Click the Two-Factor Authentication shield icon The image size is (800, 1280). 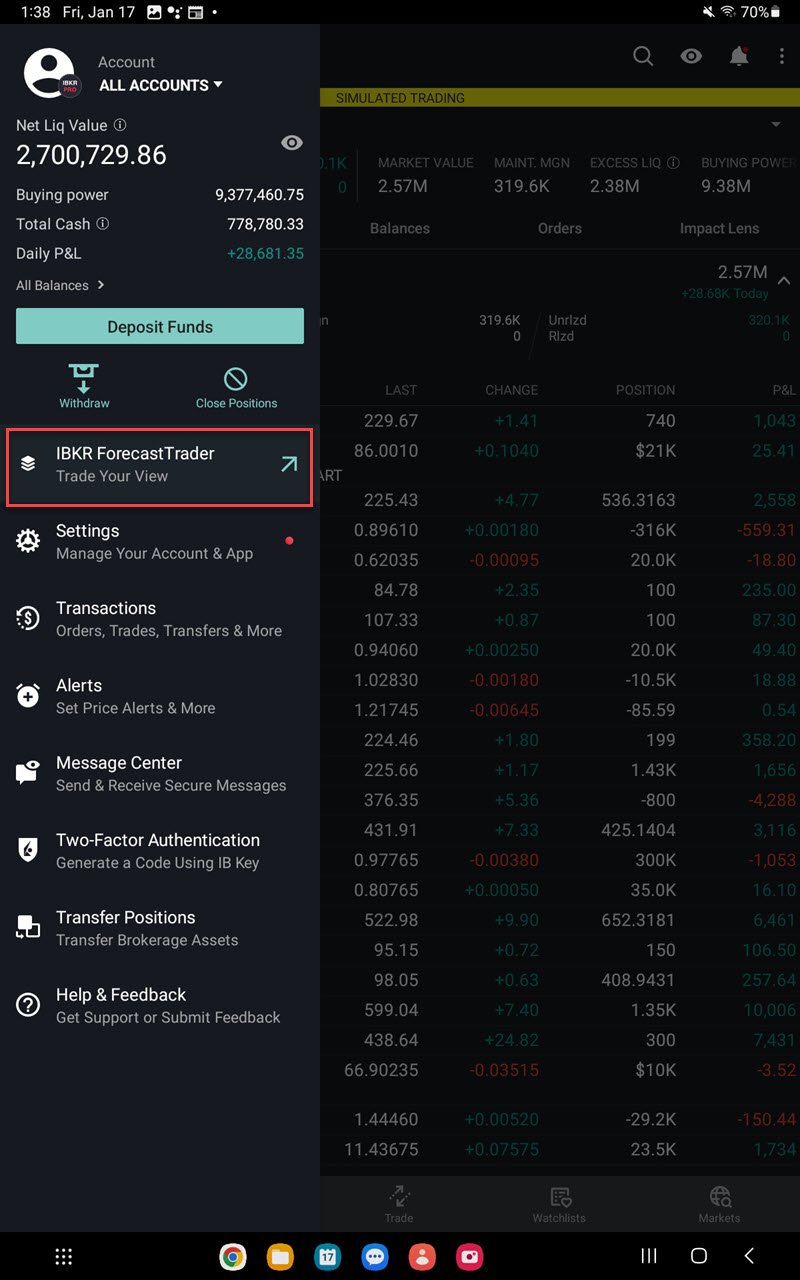point(28,850)
